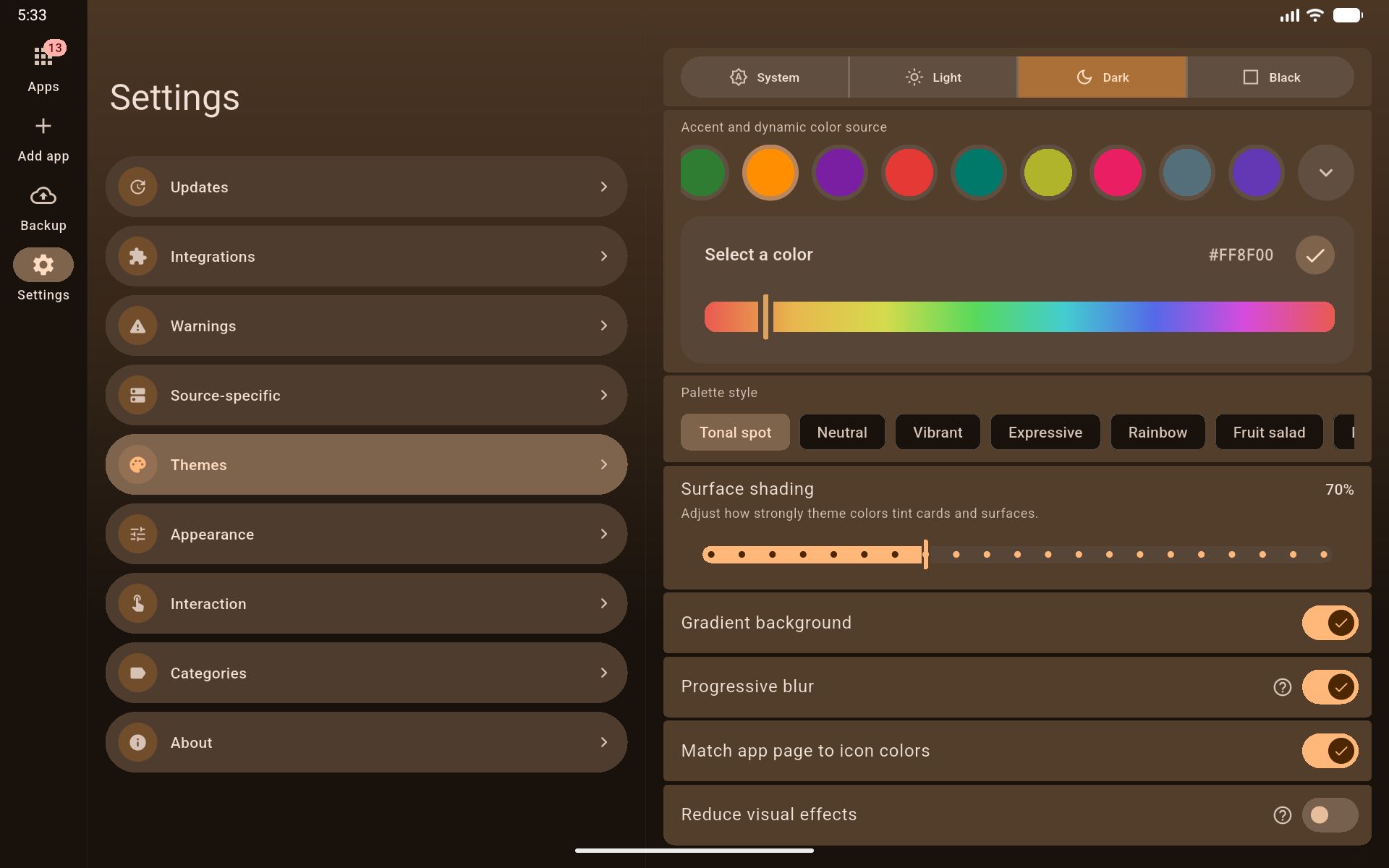
Task: Select the pink accent color
Action: click(x=1117, y=172)
